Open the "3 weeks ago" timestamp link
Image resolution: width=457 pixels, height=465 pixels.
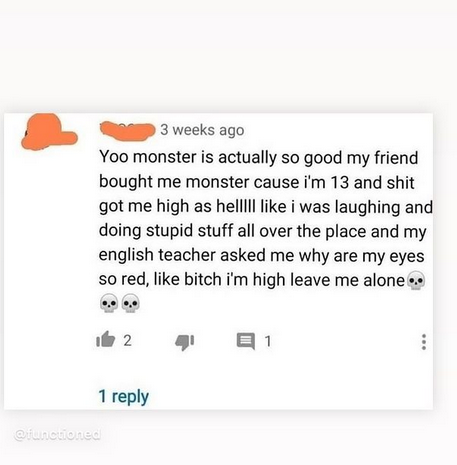point(202,130)
